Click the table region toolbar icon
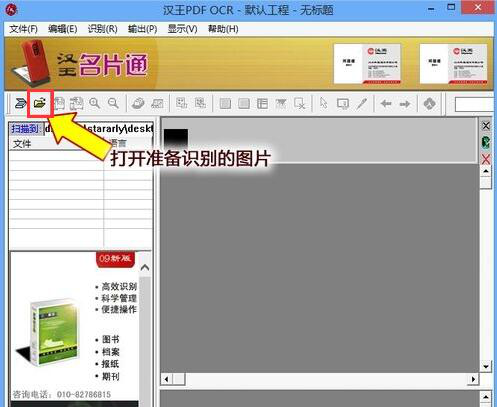This screenshot has width=497, height=407. (x=262, y=104)
